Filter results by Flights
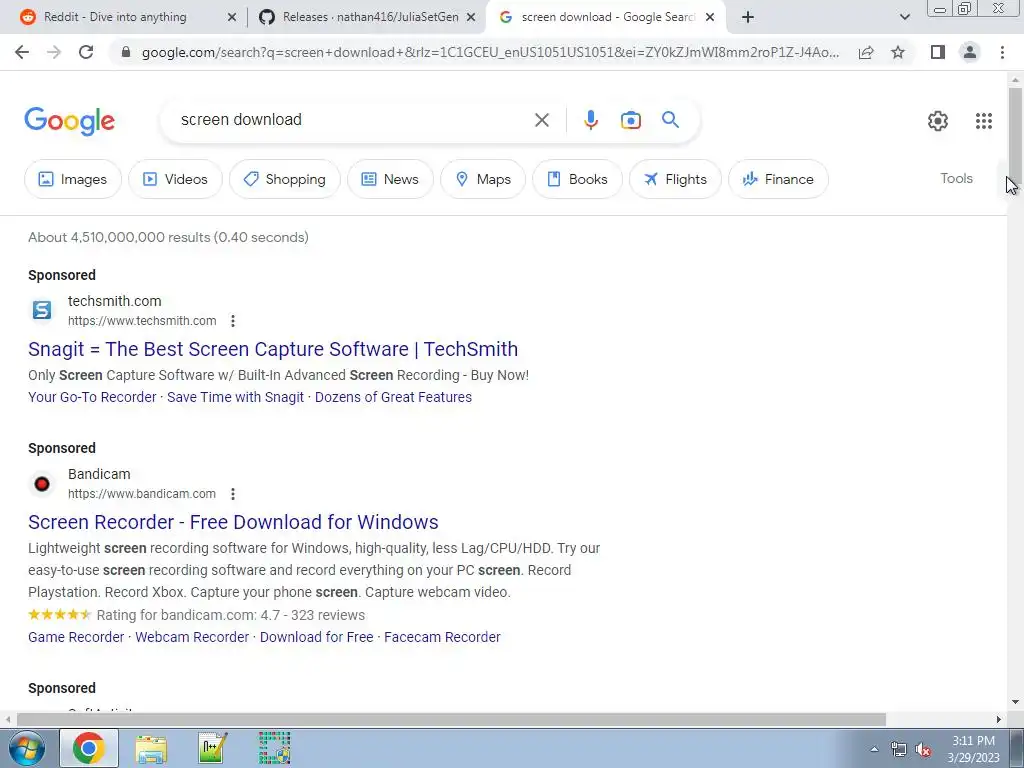 (675, 179)
